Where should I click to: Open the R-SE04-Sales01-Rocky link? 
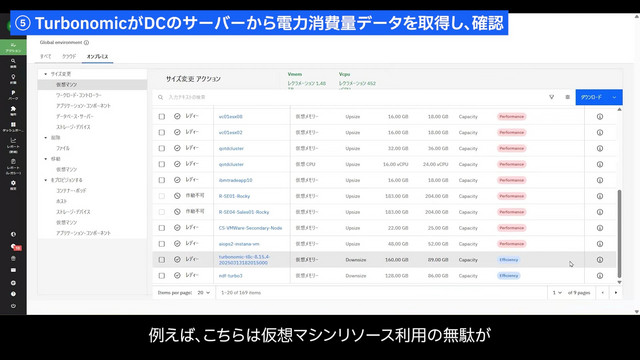(x=244, y=212)
